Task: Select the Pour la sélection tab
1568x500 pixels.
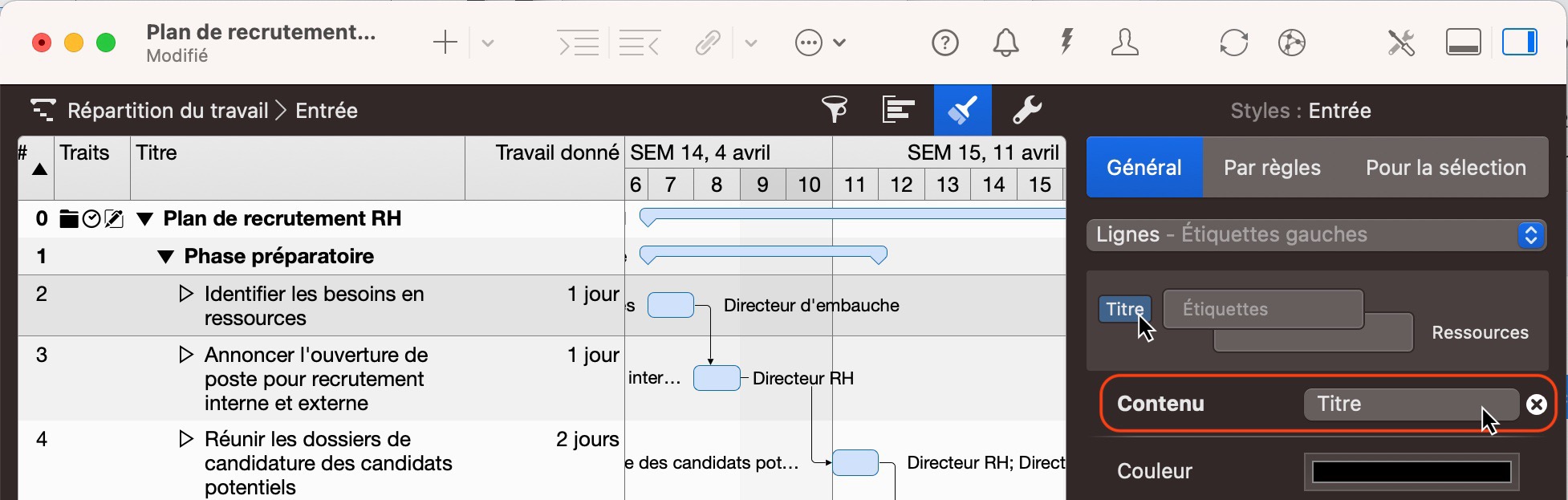Action: (1445, 168)
